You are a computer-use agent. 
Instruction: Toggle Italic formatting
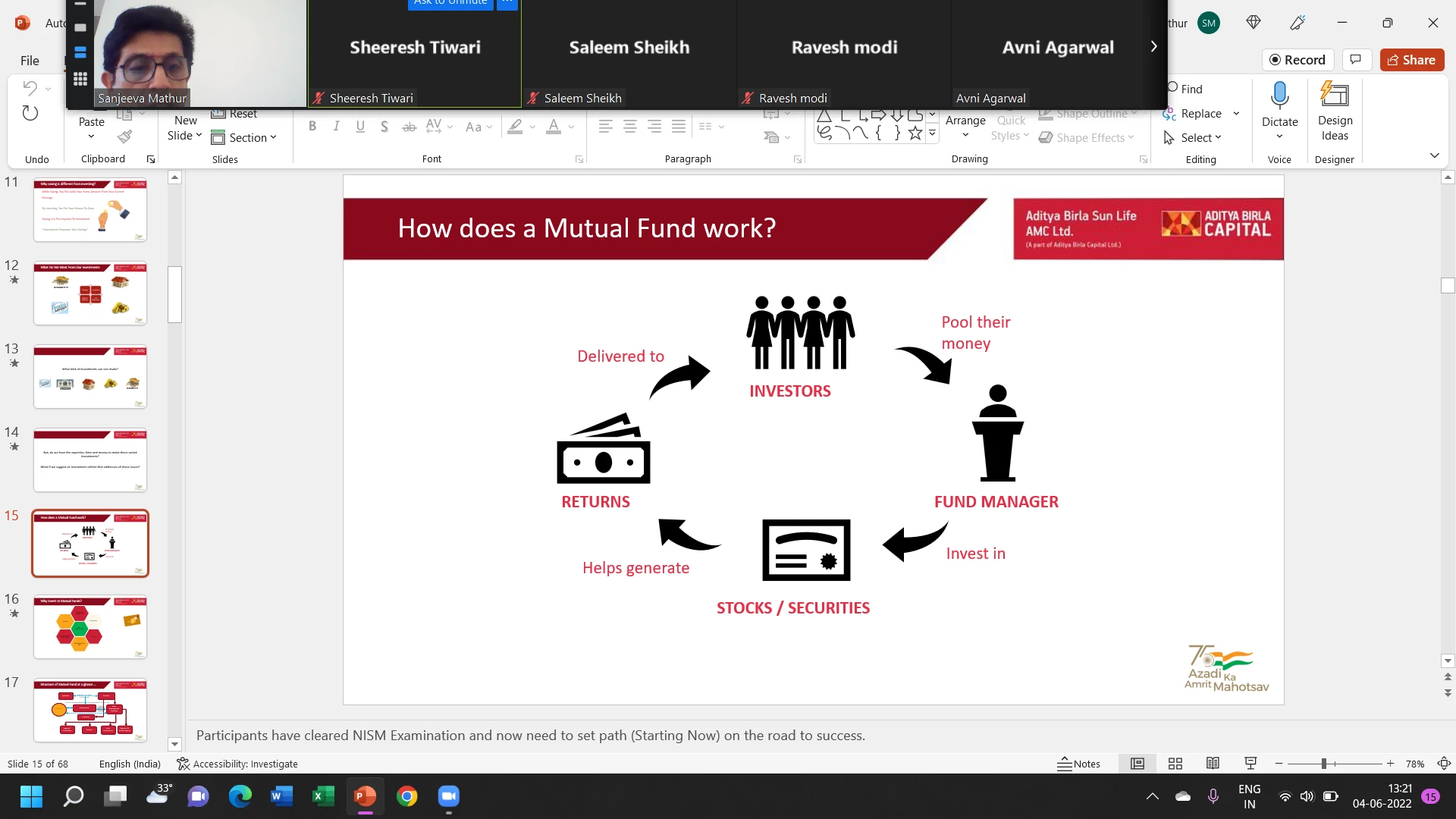[x=336, y=127]
